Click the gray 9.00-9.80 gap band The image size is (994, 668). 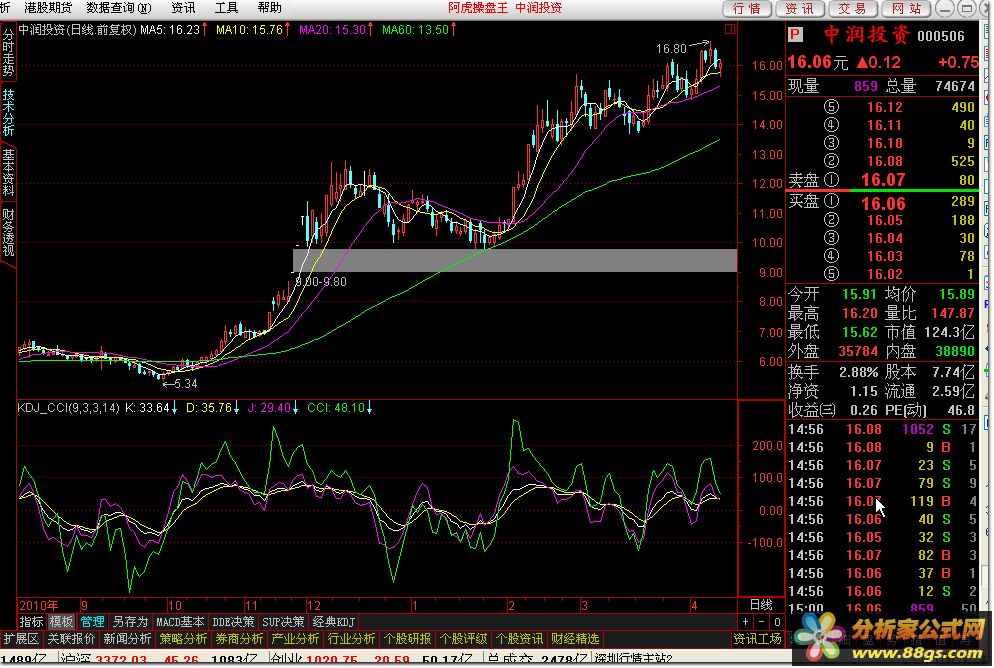coord(514,260)
